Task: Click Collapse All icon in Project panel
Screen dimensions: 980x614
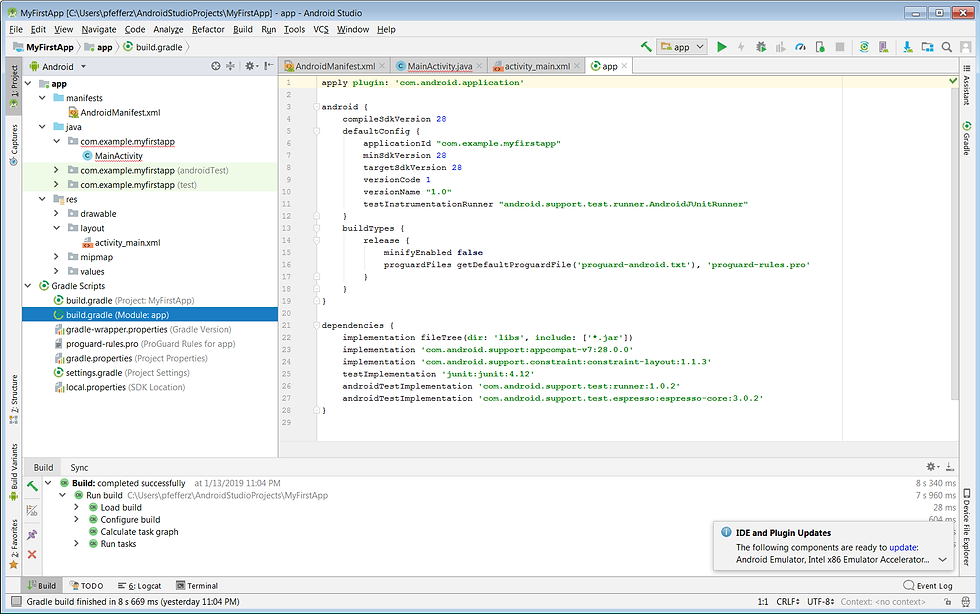Action: 231,66
